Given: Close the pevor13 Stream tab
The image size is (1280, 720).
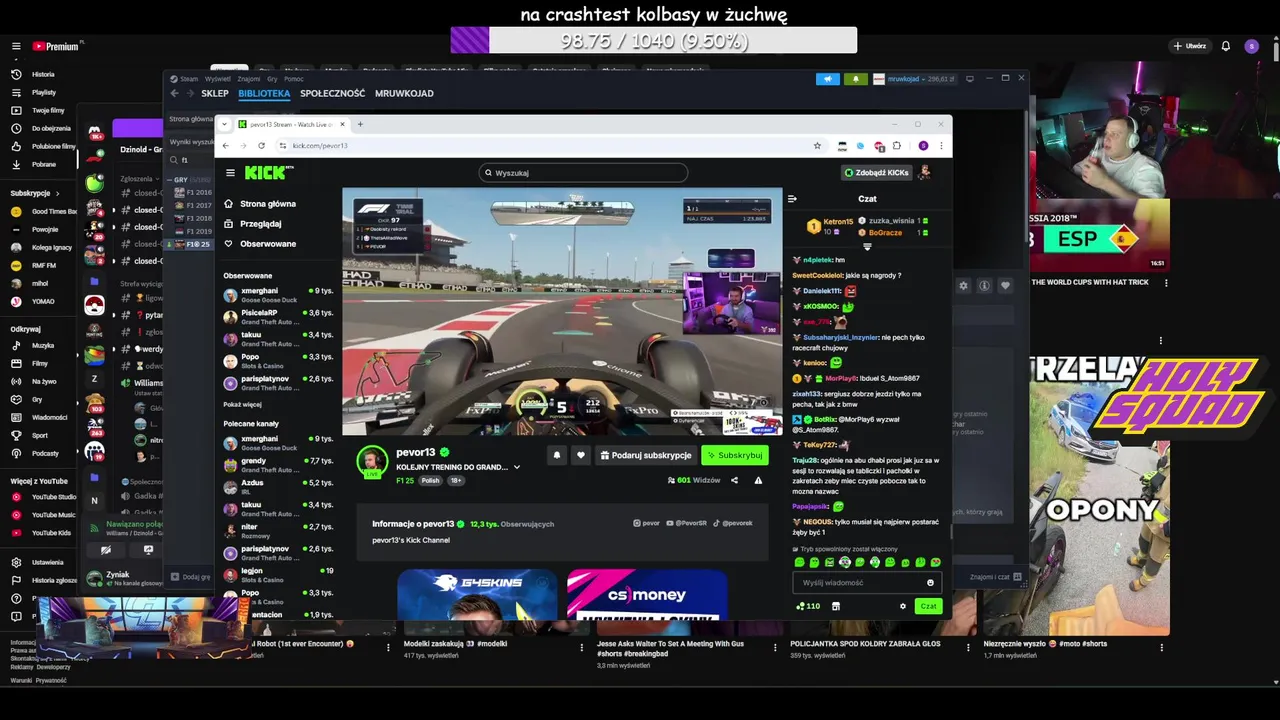Looking at the screenshot, I should (342, 124).
